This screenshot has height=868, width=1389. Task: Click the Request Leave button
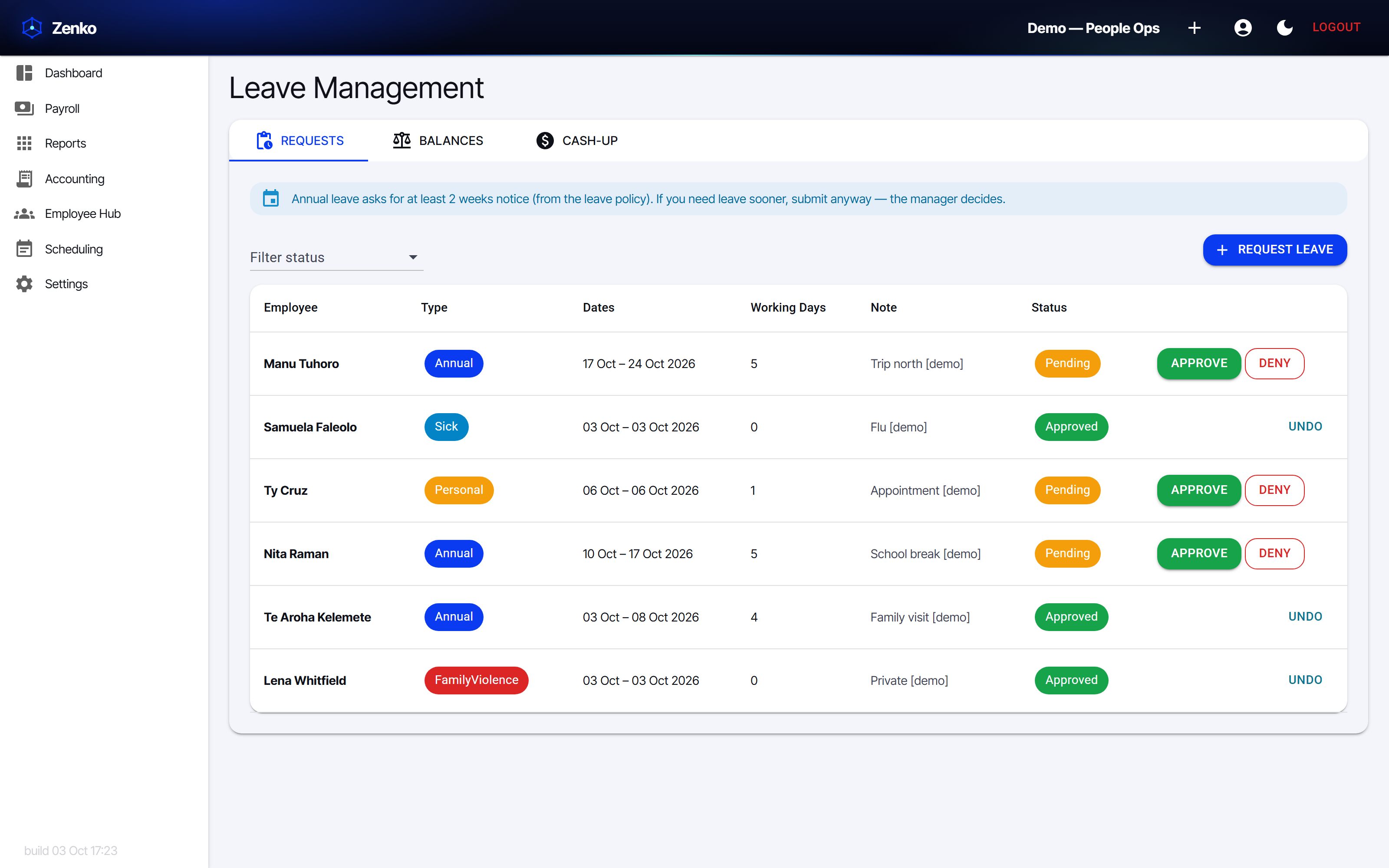pyautogui.click(x=1275, y=250)
